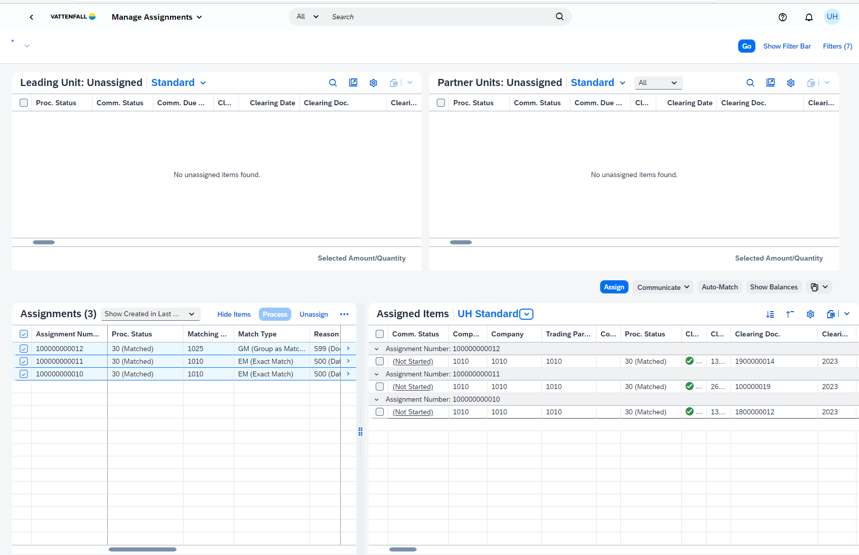This screenshot has height=555, width=859.
Task: Export Assigned Items to spreadsheet
Action: coord(831,314)
